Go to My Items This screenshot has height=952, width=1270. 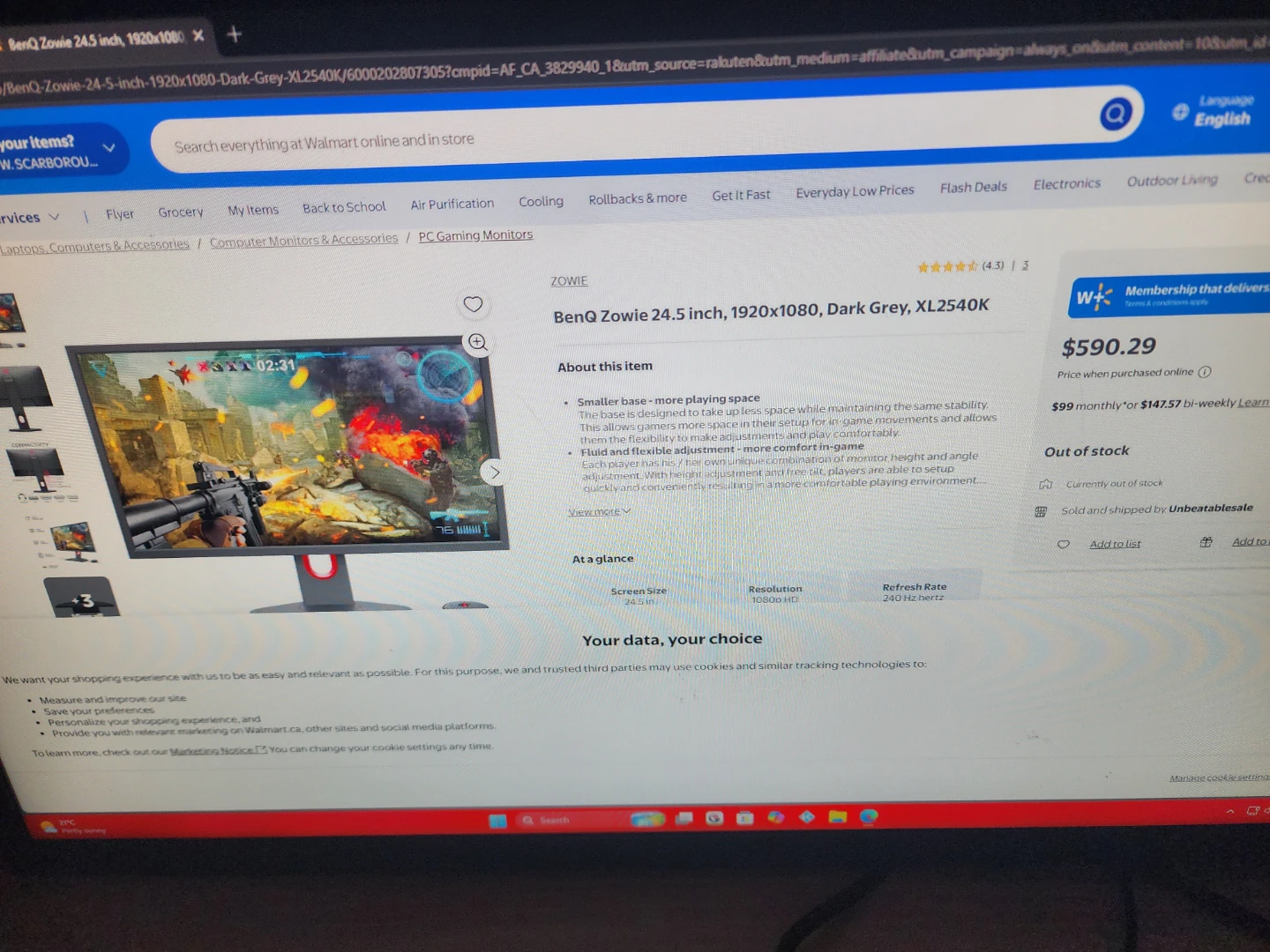click(253, 210)
